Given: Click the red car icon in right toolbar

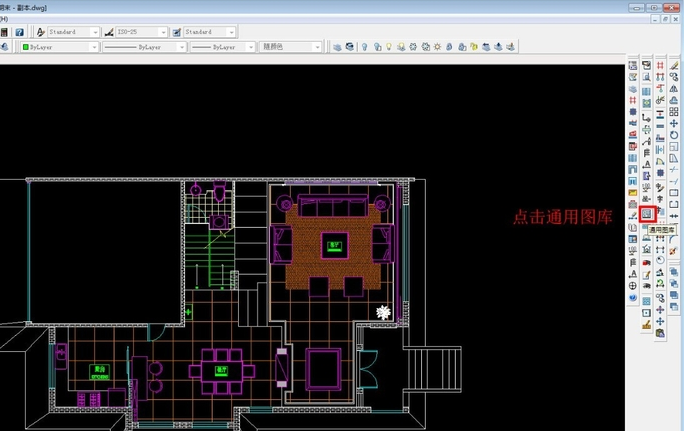Looking at the screenshot, I should click(647, 263).
